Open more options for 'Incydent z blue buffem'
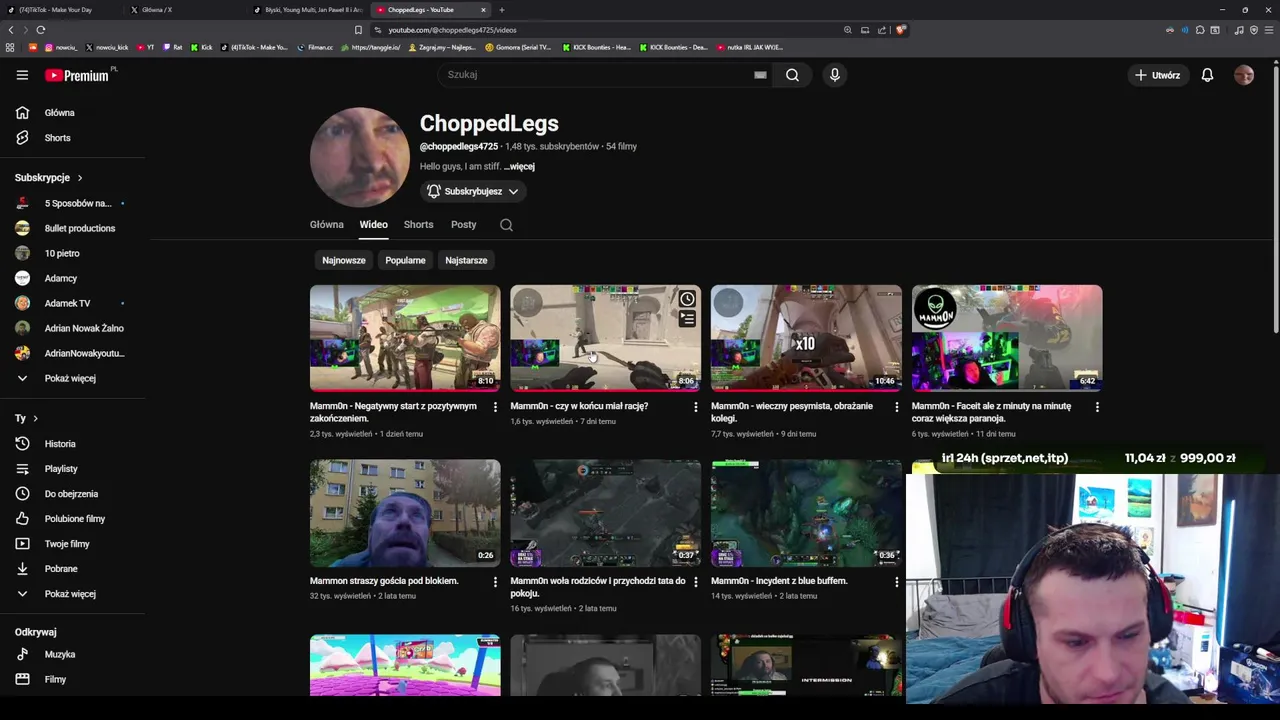 click(896, 582)
